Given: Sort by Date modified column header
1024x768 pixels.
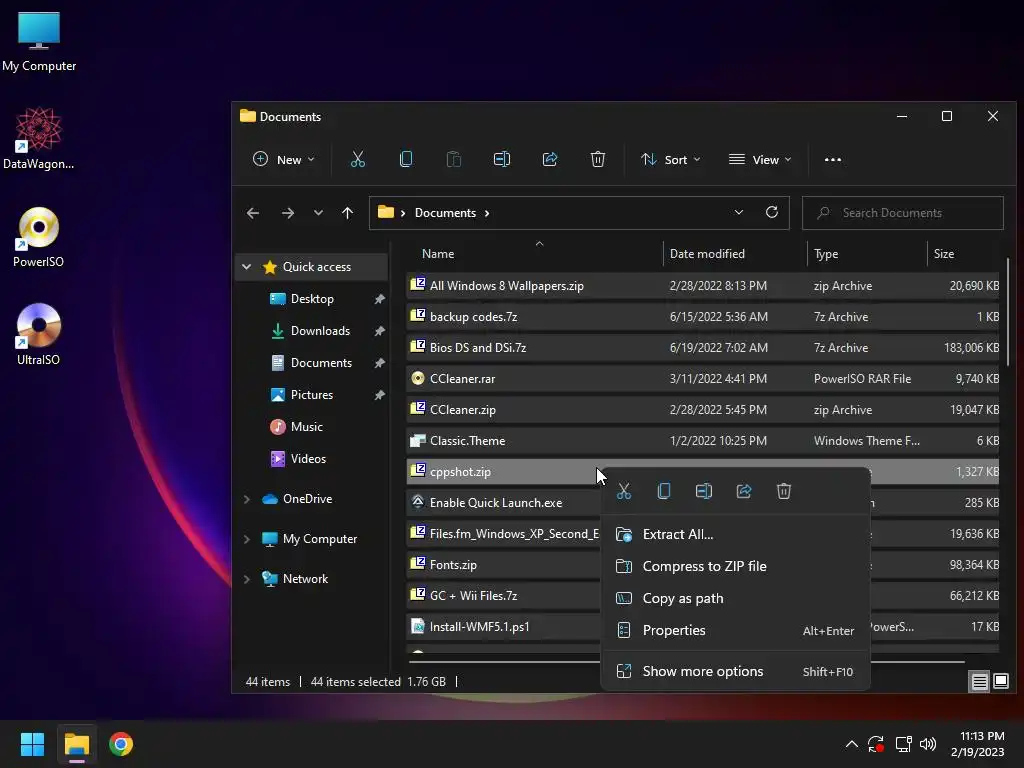Looking at the screenshot, I should [735, 254].
